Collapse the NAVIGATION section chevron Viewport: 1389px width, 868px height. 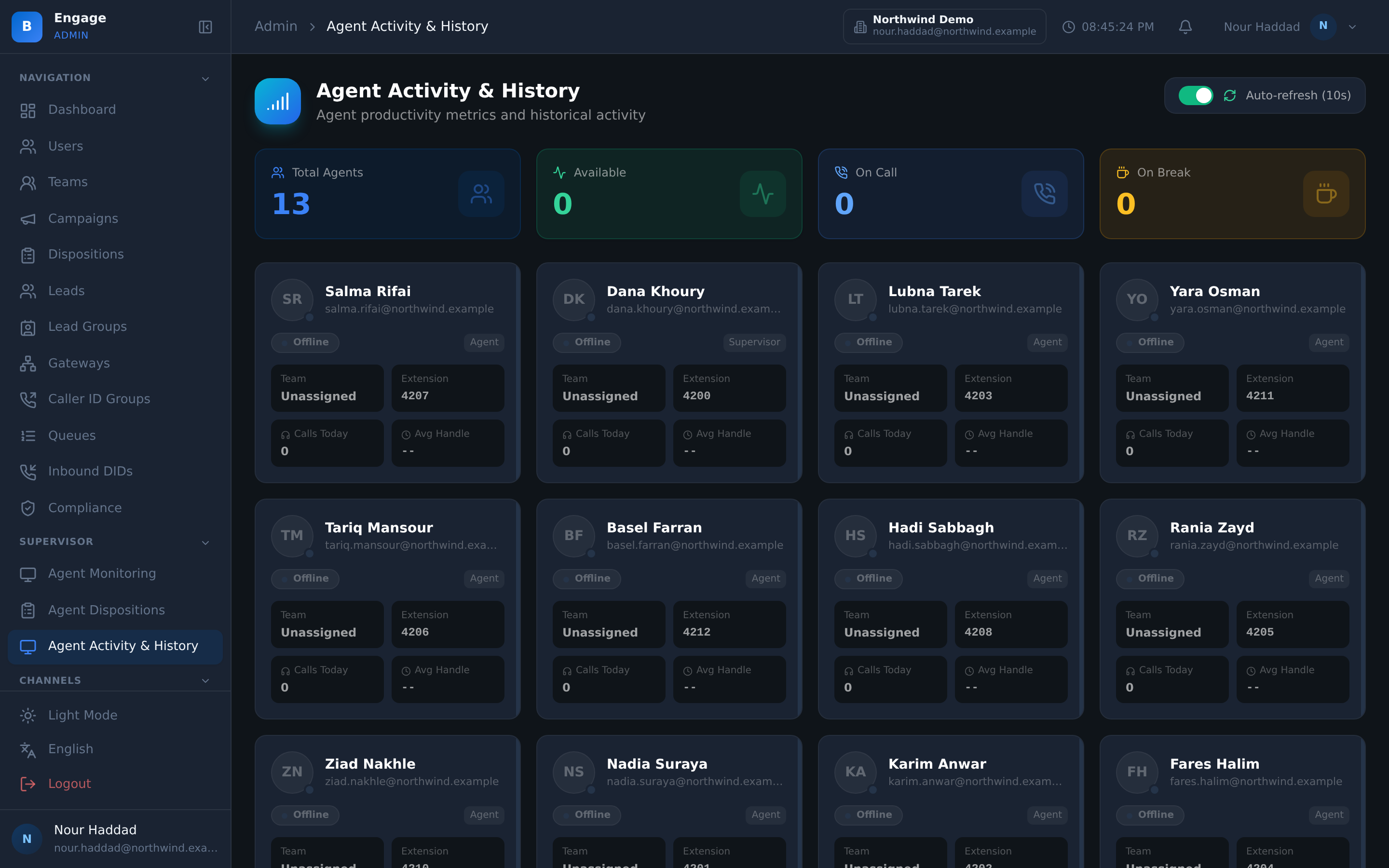[x=205, y=79]
